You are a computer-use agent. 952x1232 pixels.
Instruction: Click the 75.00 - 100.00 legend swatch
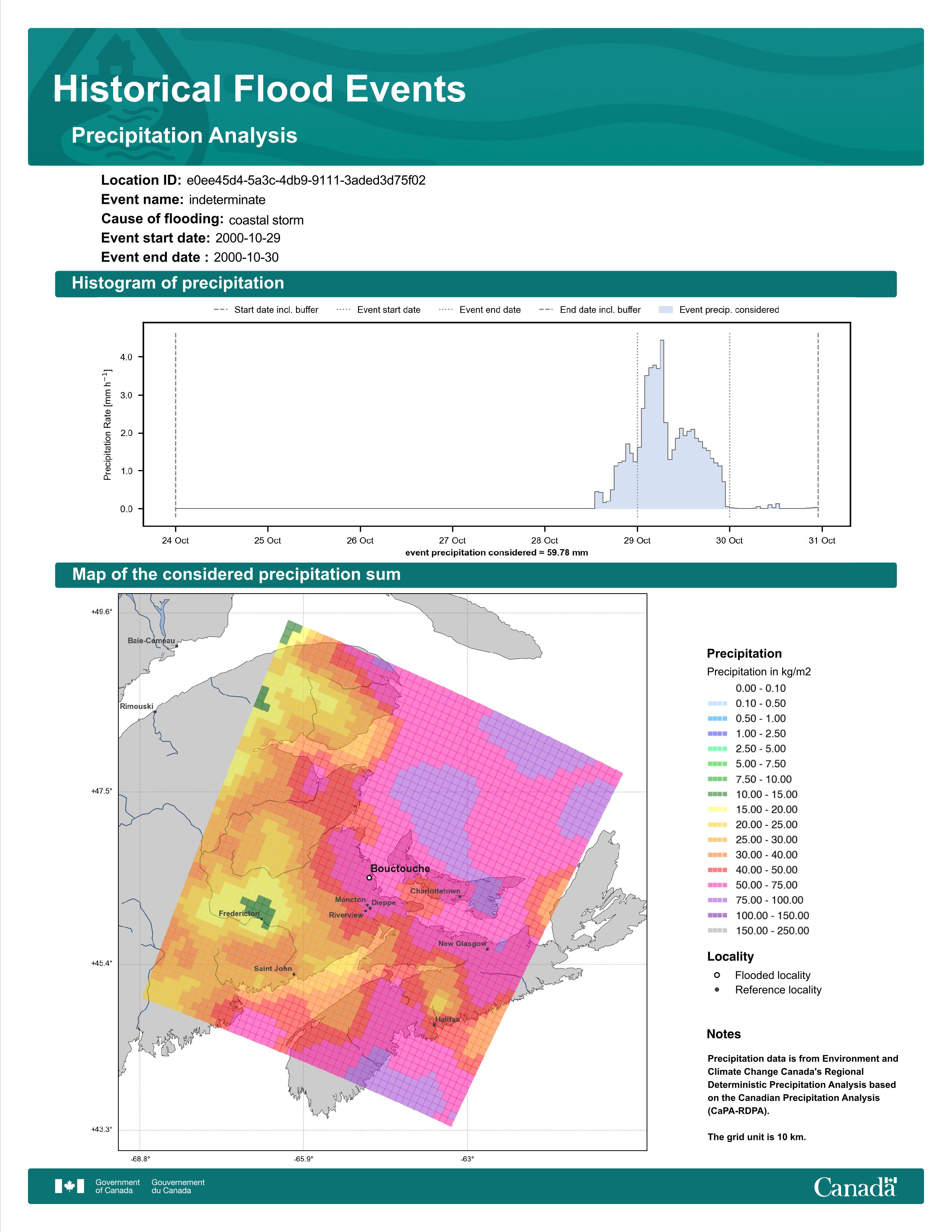point(718,901)
